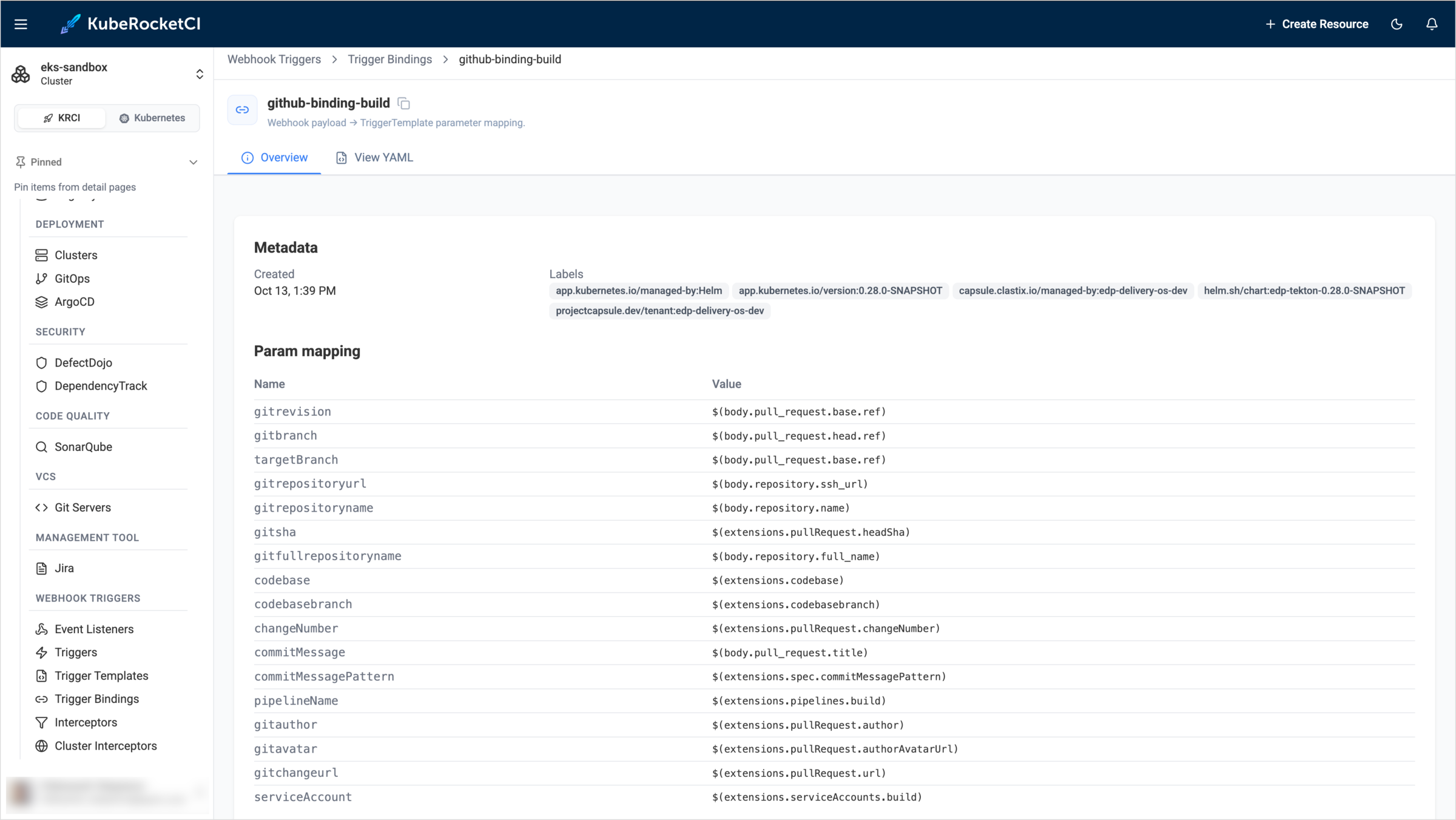
Task: Open the View YAML tab
Action: pos(374,158)
